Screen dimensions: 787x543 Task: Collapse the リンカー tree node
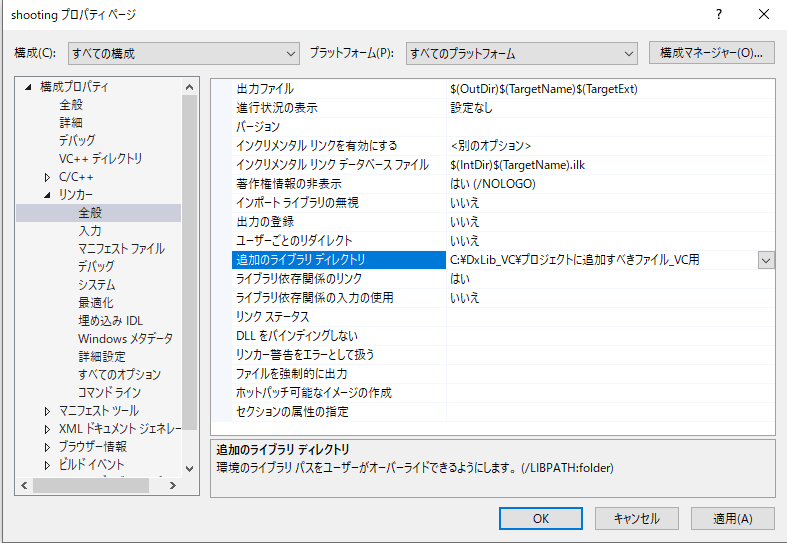[x=47, y=195]
